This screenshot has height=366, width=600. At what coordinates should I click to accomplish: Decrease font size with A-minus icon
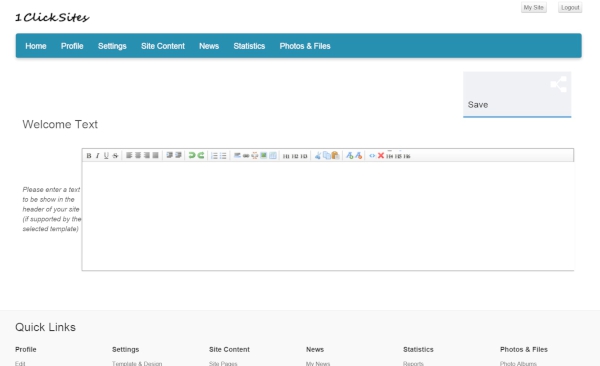(359, 155)
